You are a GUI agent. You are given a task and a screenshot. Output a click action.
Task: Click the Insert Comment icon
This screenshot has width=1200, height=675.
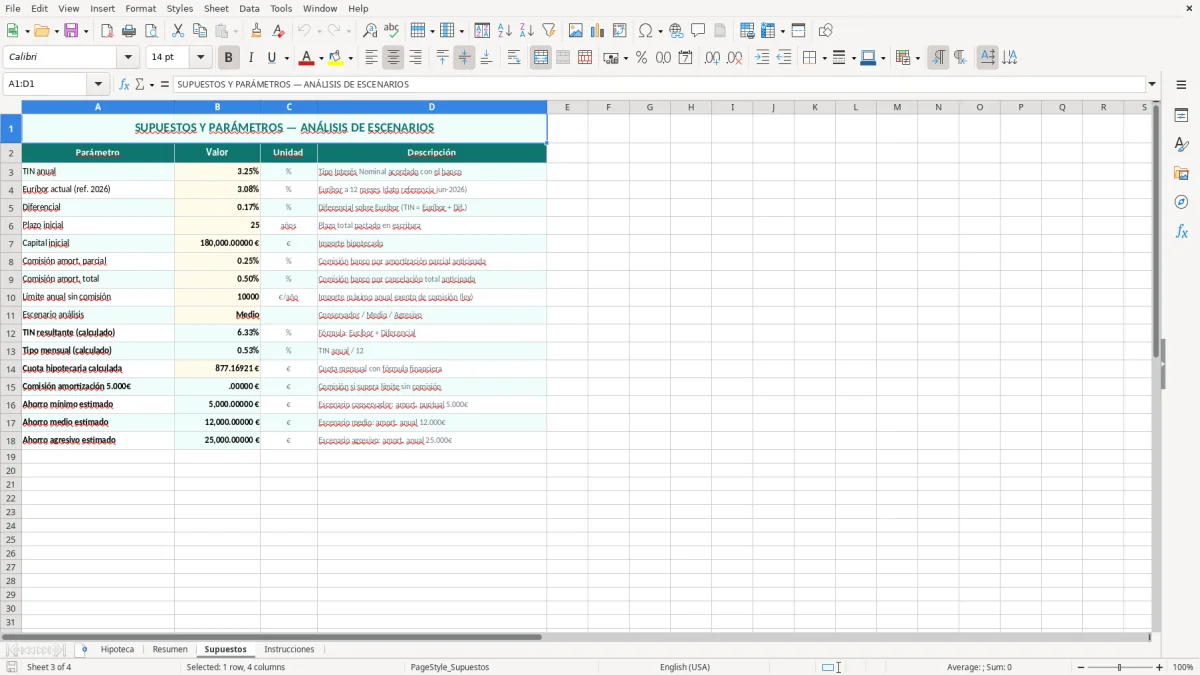(x=699, y=31)
